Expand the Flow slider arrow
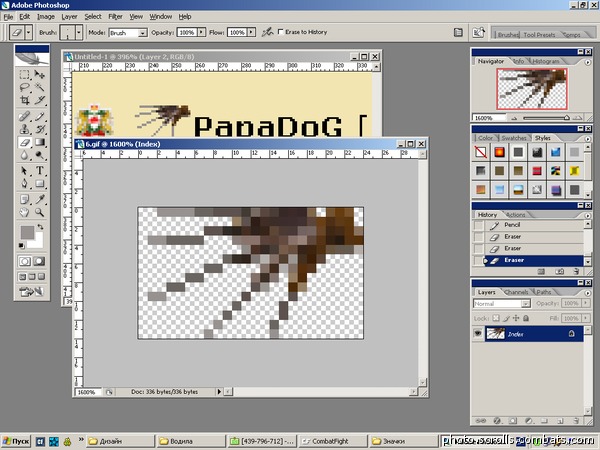Image resolution: width=600 pixels, height=450 pixels. [251, 32]
